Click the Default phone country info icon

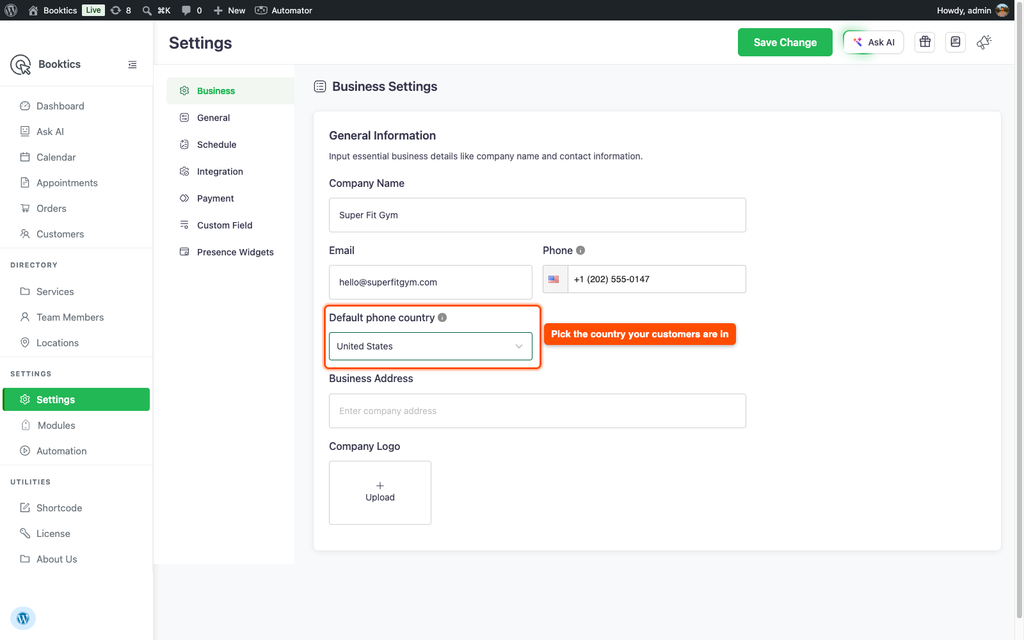coord(442,317)
